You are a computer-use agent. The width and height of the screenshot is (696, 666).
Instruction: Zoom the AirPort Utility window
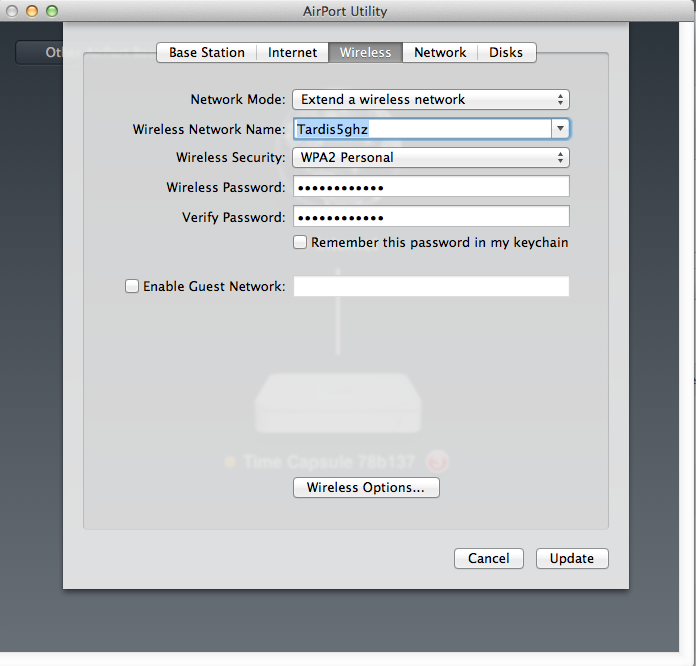point(52,11)
